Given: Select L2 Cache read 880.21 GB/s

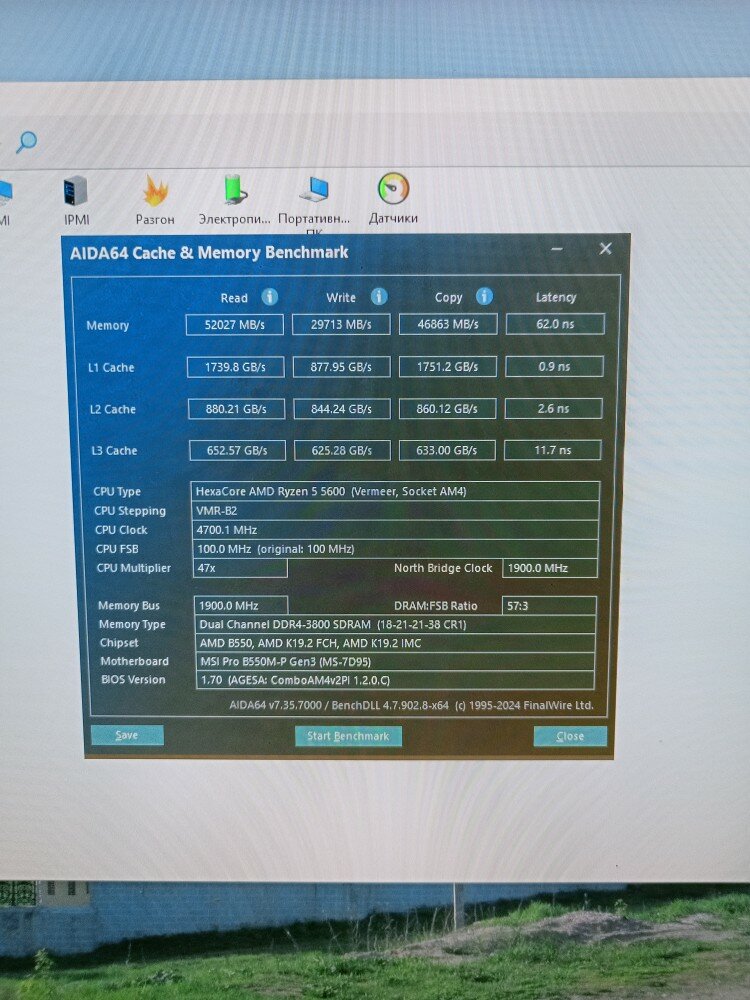Looking at the screenshot, I should click(236, 409).
